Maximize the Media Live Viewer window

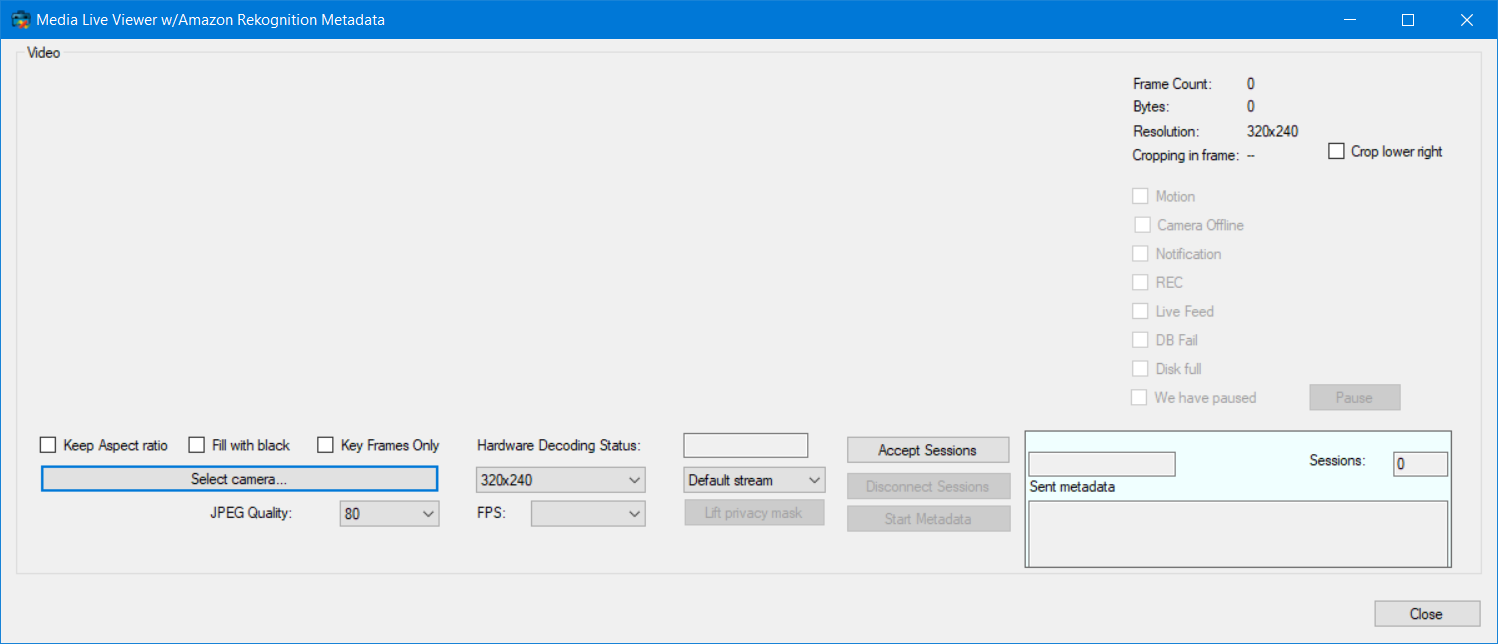tap(1408, 20)
